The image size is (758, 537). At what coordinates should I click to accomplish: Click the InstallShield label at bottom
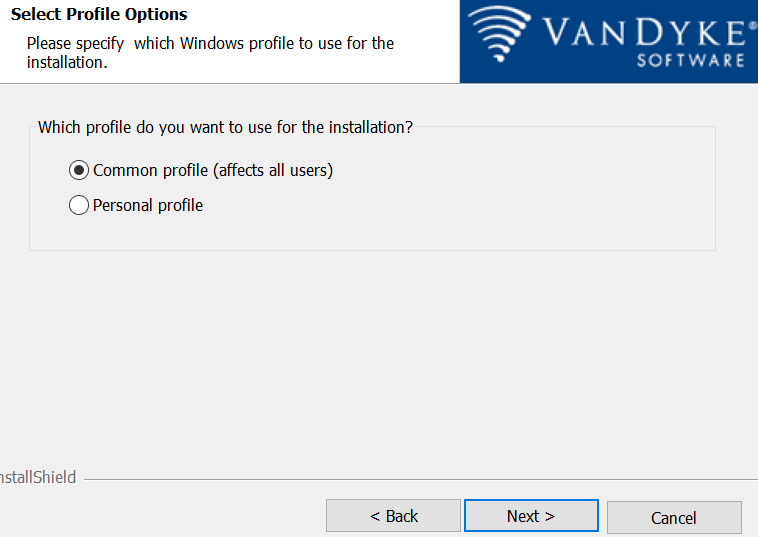37,478
